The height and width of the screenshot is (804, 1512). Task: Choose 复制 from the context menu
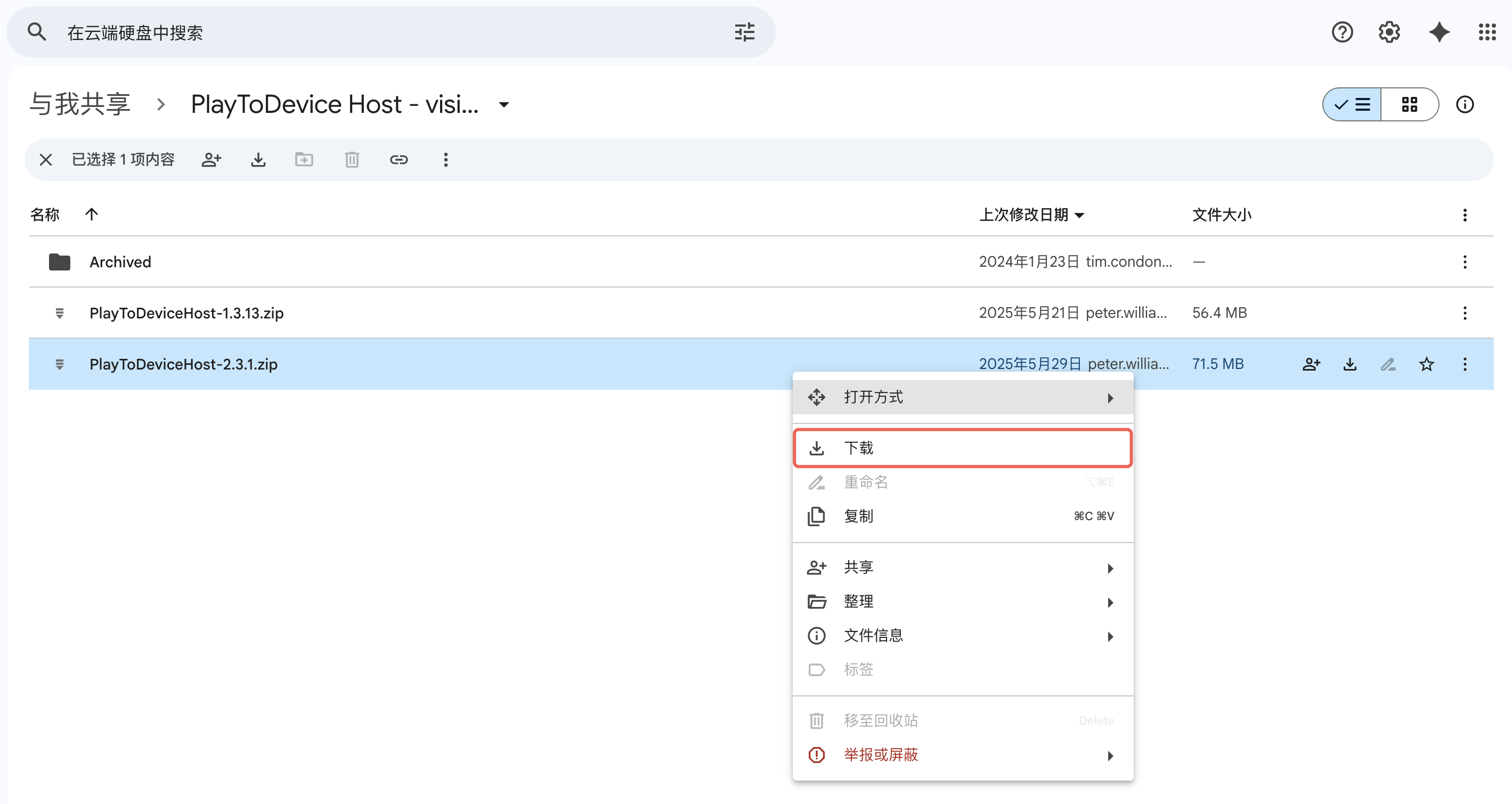click(x=963, y=516)
